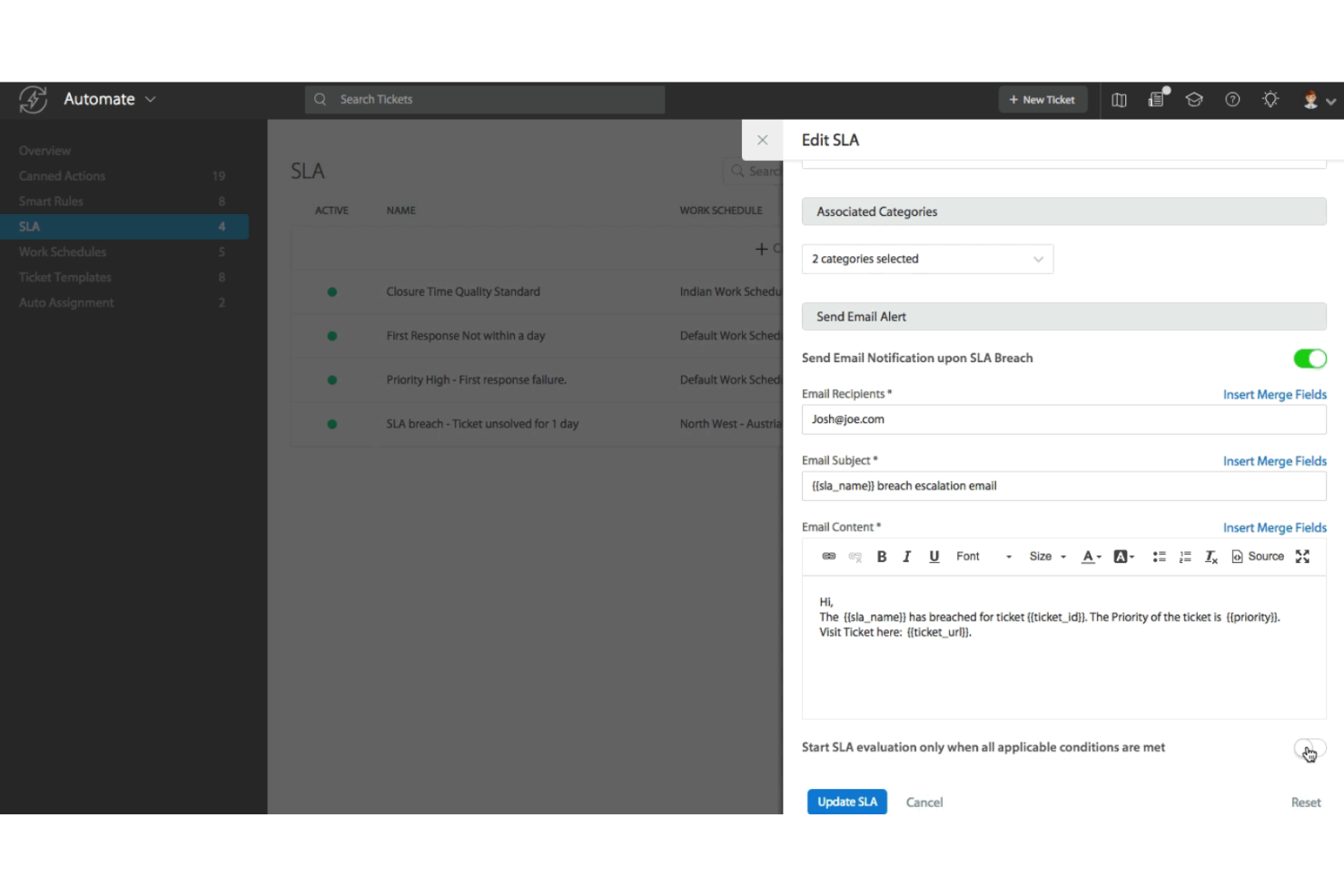
Task: Maximize the email editor to fullscreen
Action: 1302,556
